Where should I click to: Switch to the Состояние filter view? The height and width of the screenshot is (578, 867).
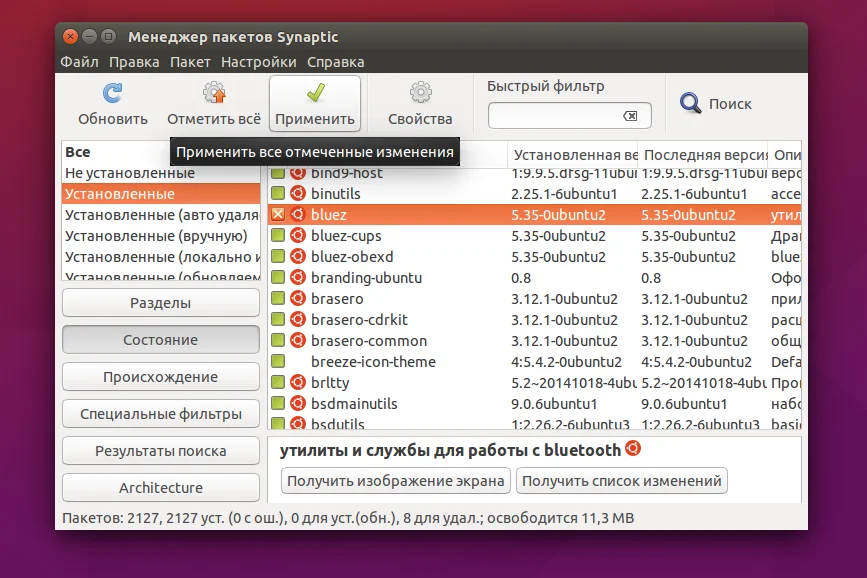tap(161, 340)
